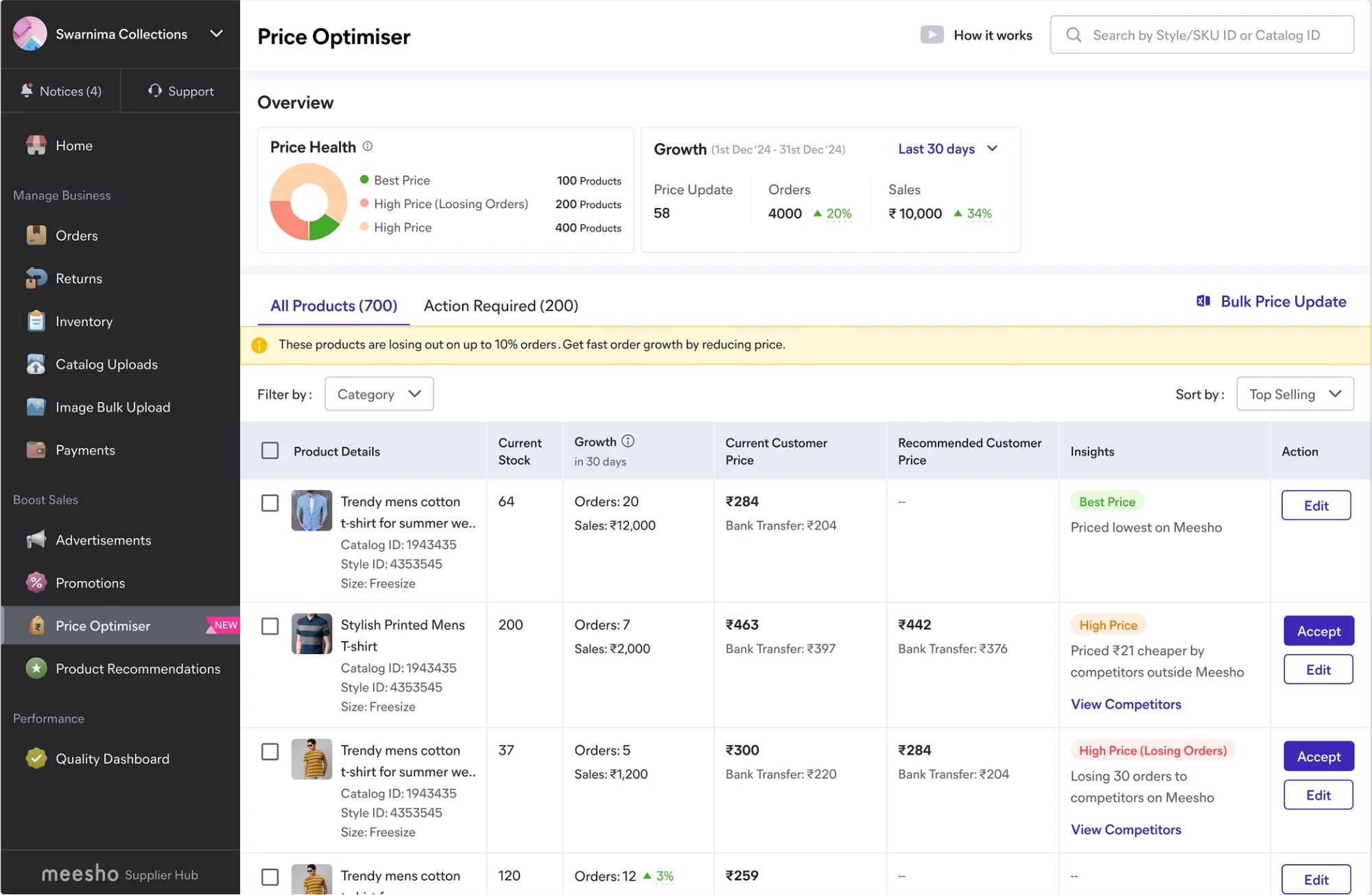Click Bulk Price Update

(x=1271, y=301)
